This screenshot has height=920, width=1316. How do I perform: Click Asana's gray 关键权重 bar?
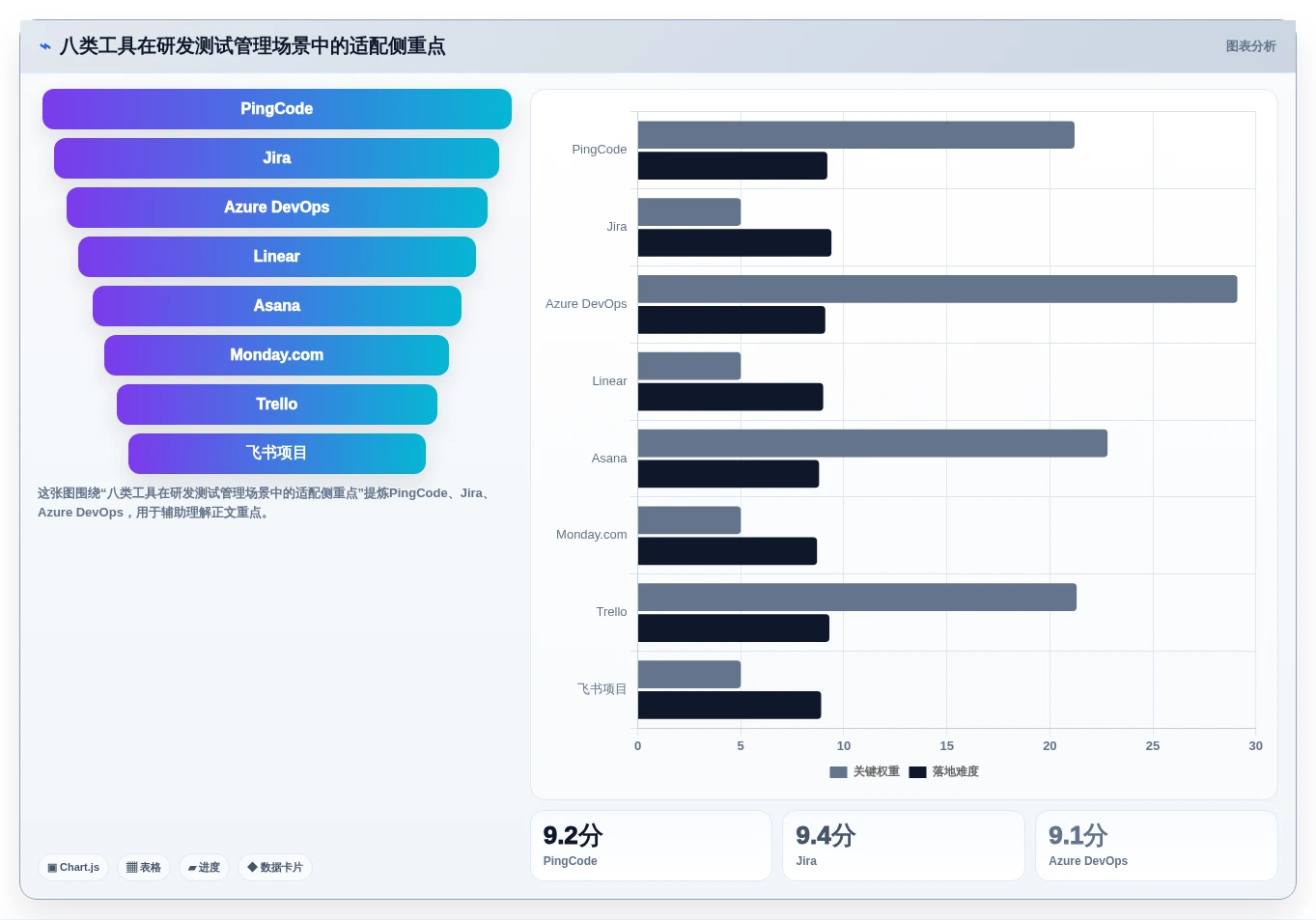(x=873, y=443)
